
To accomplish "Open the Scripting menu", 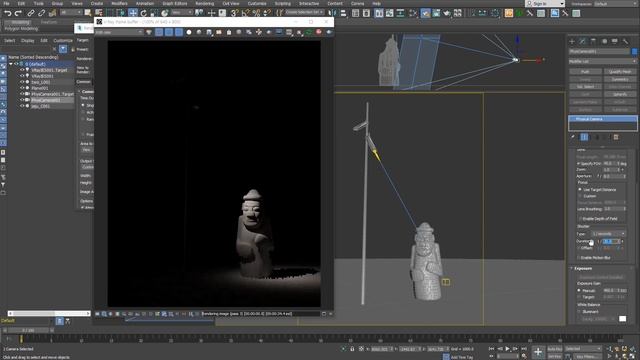I will [x=282, y=3].
